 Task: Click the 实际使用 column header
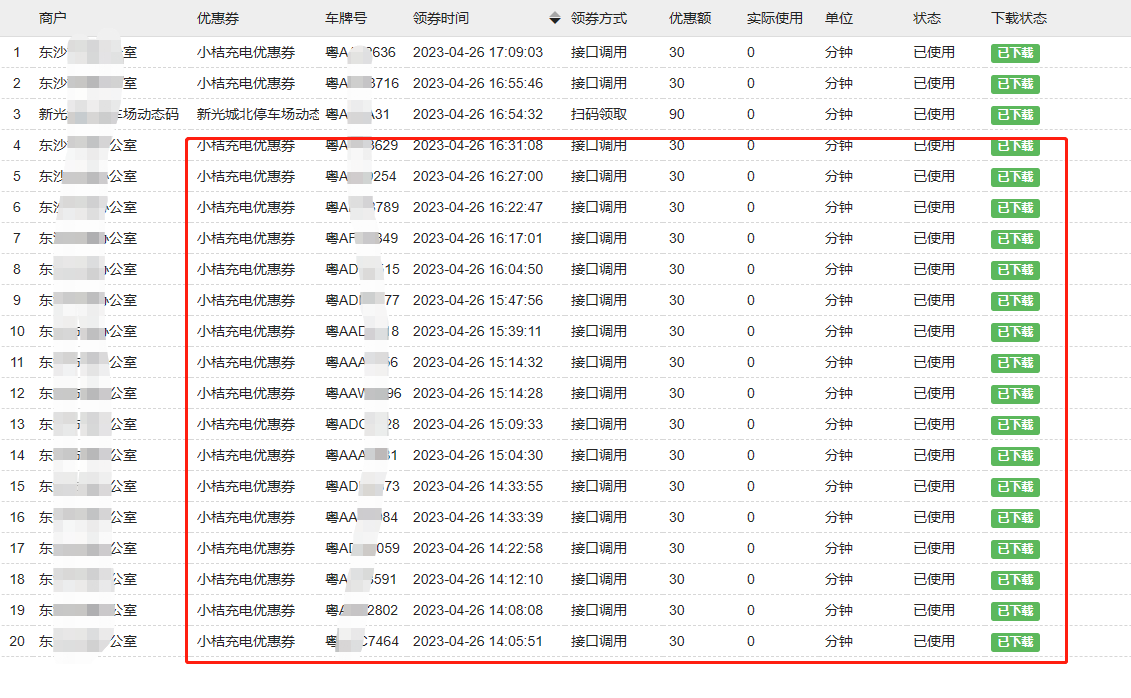pos(774,19)
